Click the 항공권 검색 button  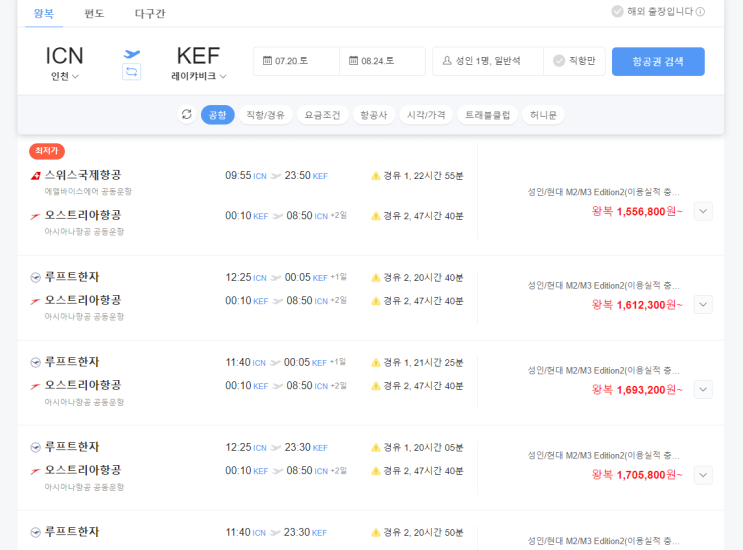click(x=658, y=61)
